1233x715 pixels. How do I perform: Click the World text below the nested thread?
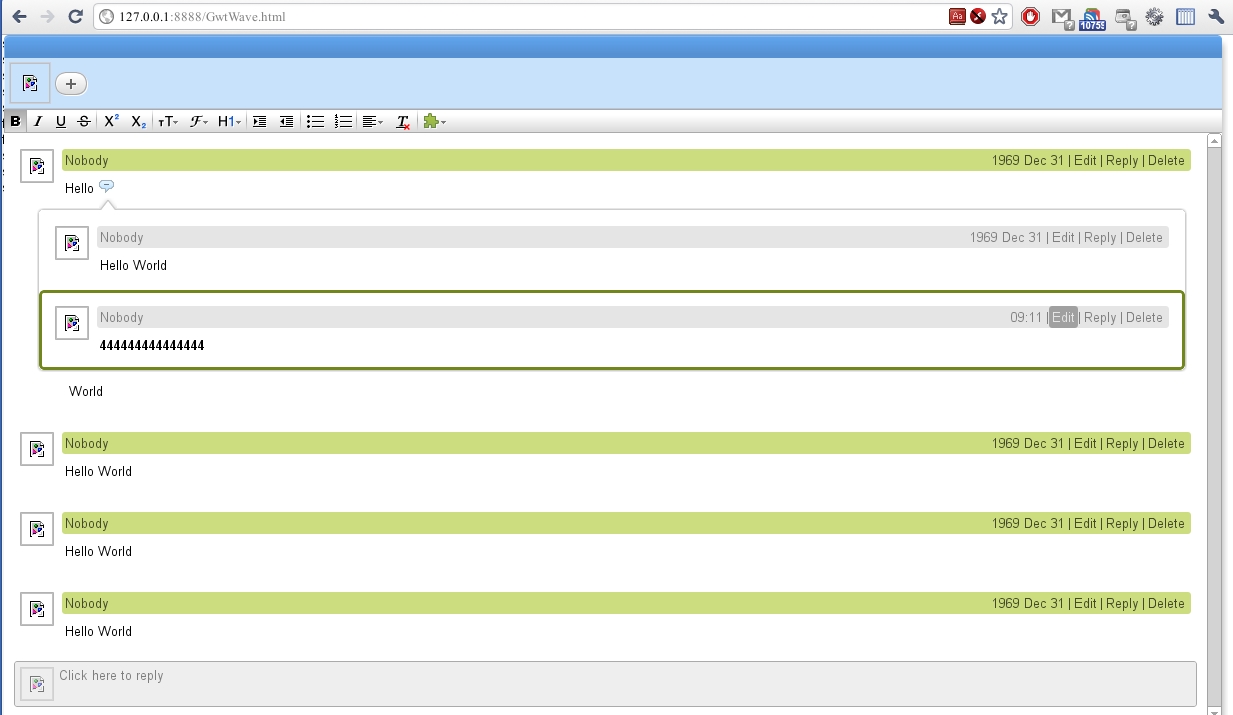pyautogui.click(x=86, y=392)
